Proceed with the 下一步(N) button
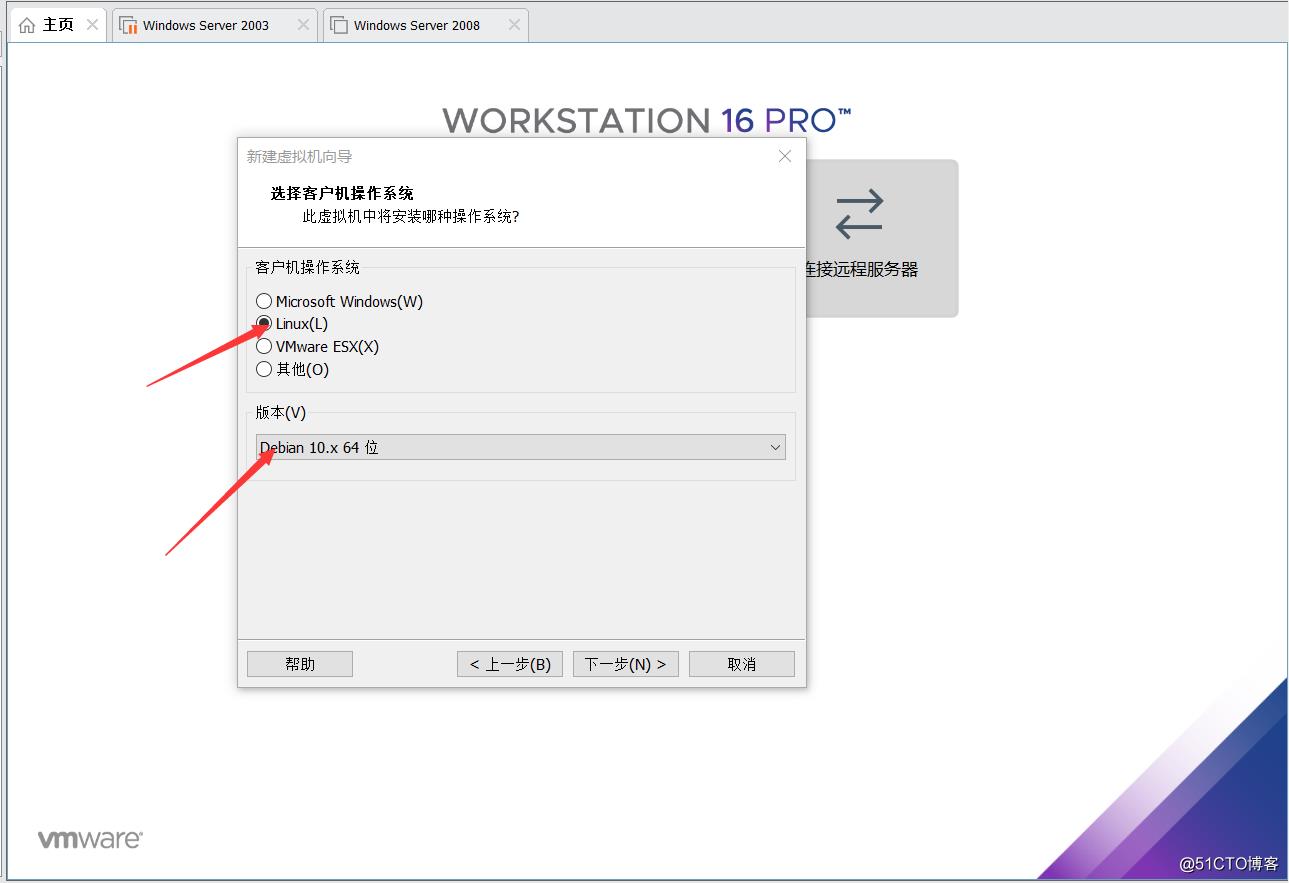This screenshot has height=883, width=1289. click(x=626, y=664)
